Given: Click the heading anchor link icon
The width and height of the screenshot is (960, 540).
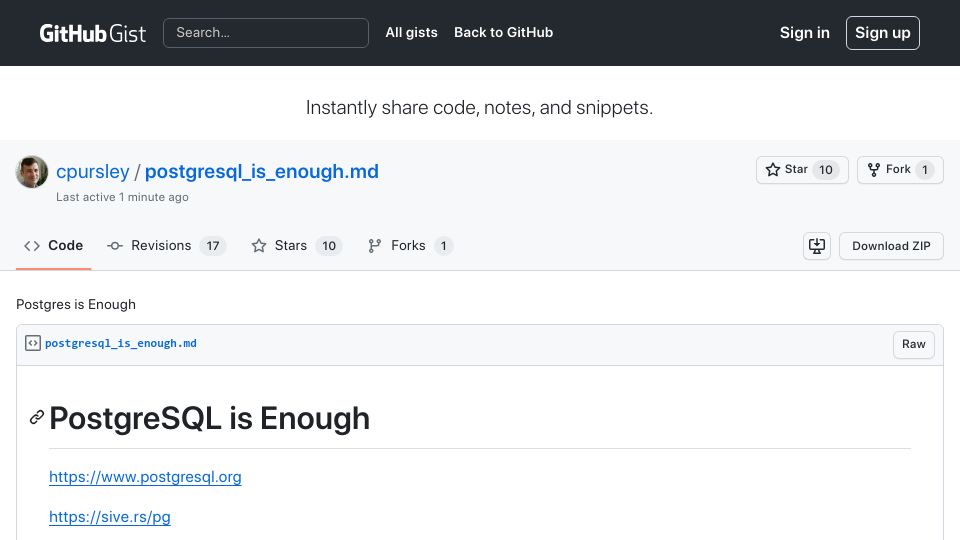Looking at the screenshot, I should pos(37,418).
